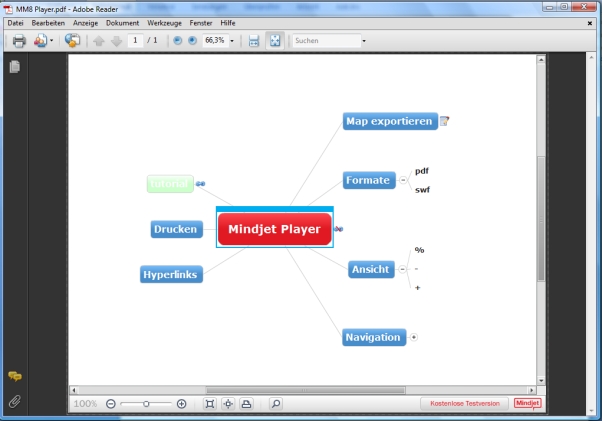Open the Create PDF online icon
The height and width of the screenshot is (421, 602).
click(40, 41)
